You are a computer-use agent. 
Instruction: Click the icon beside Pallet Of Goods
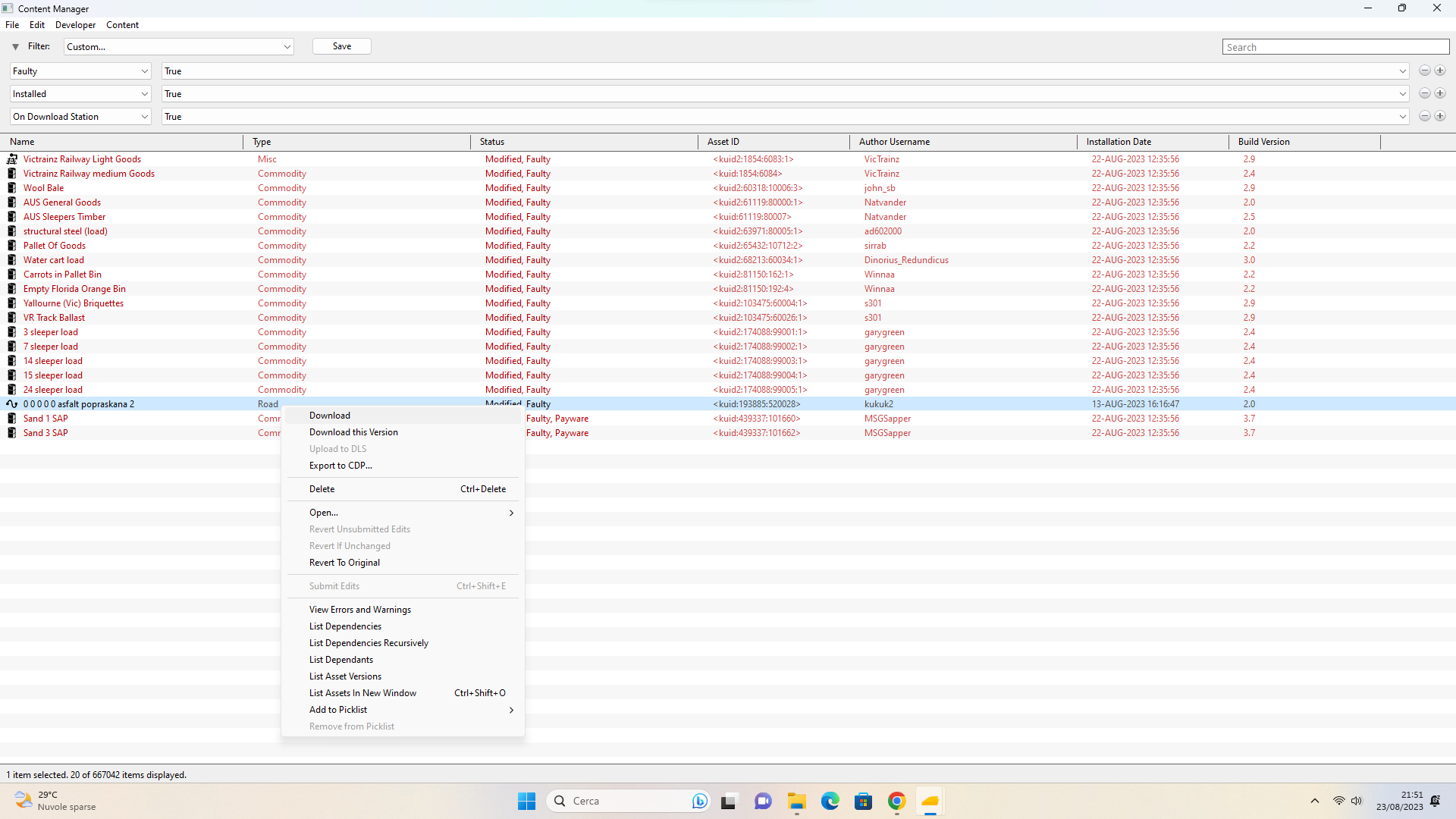11,246
